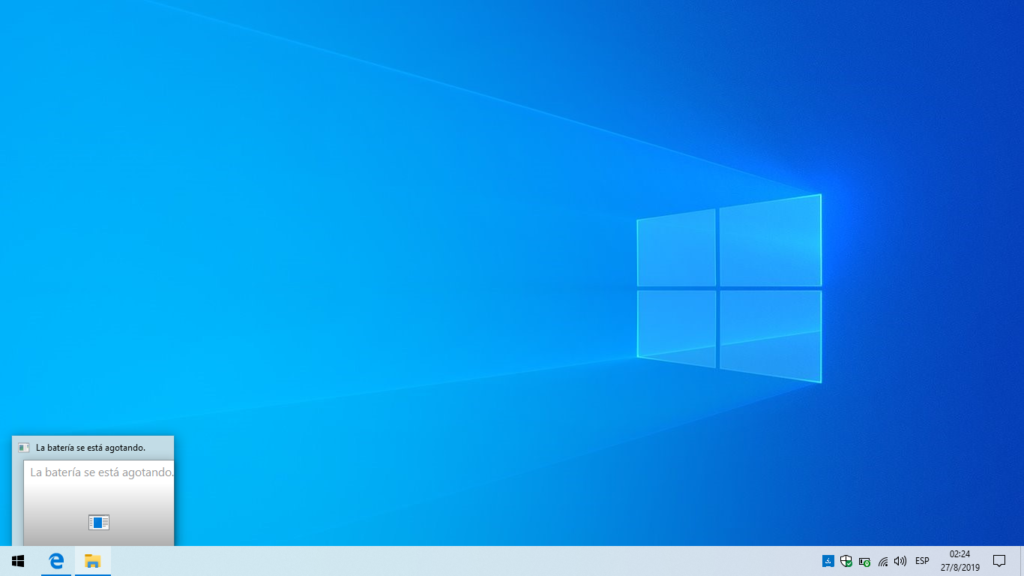1024x576 pixels.
Task: Click the Windows logo on the desktop wallpaper
Action: point(728,288)
